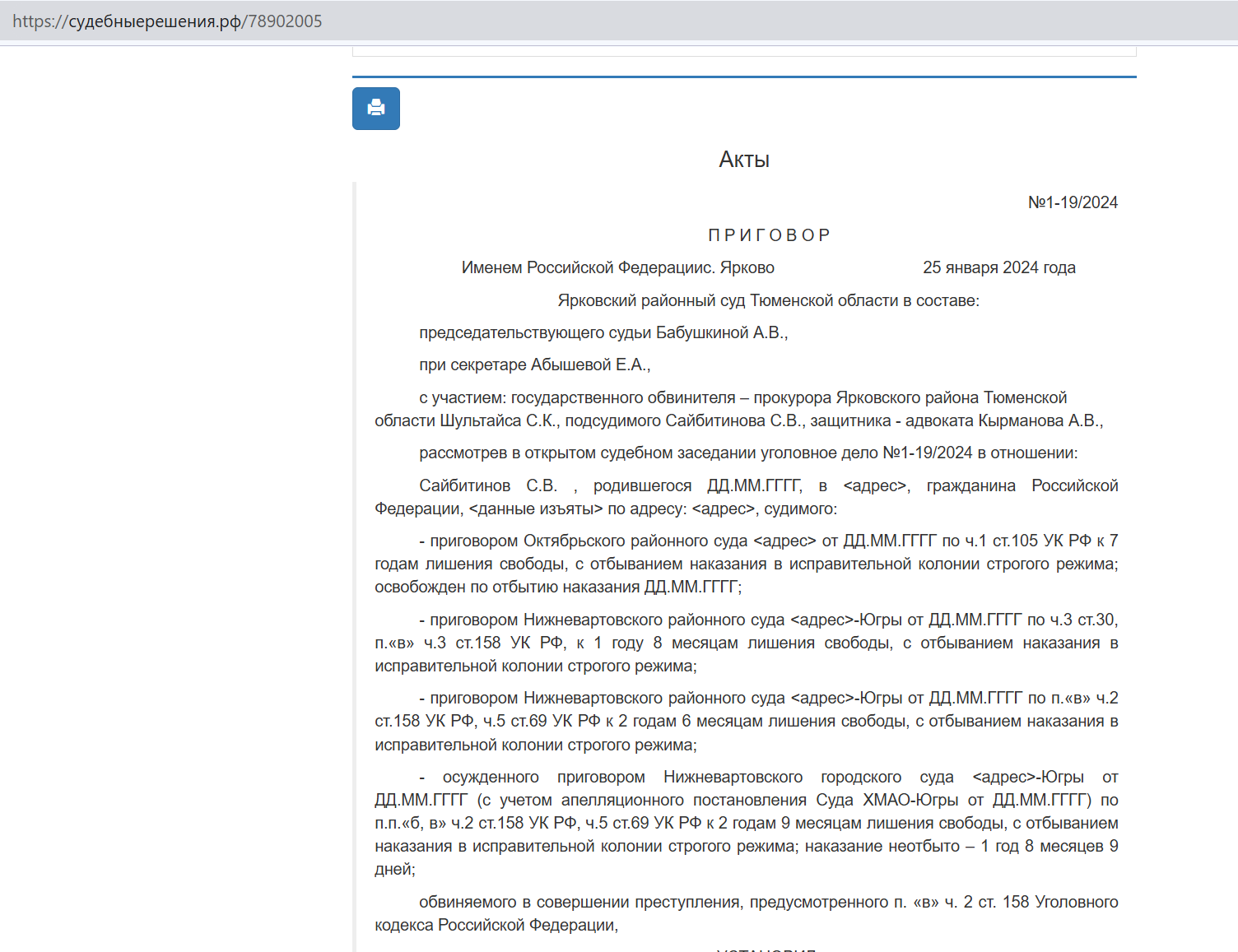
Task: Click the "ПРИГОВОР" document title
Action: pyautogui.click(x=769, y=235)
